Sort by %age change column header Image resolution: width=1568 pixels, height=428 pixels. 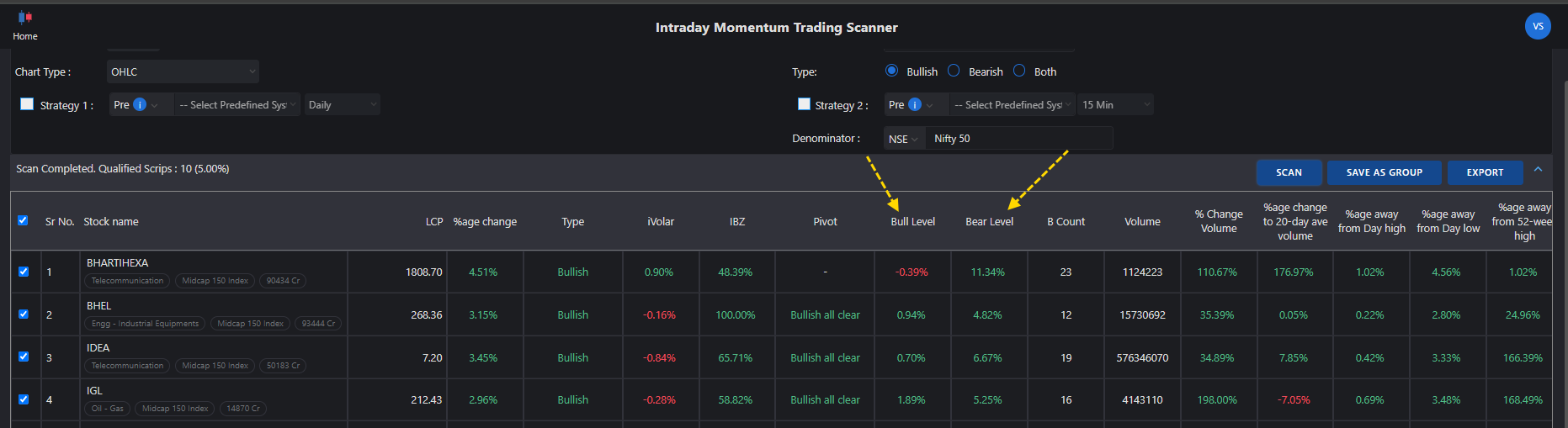pos(485,222)
